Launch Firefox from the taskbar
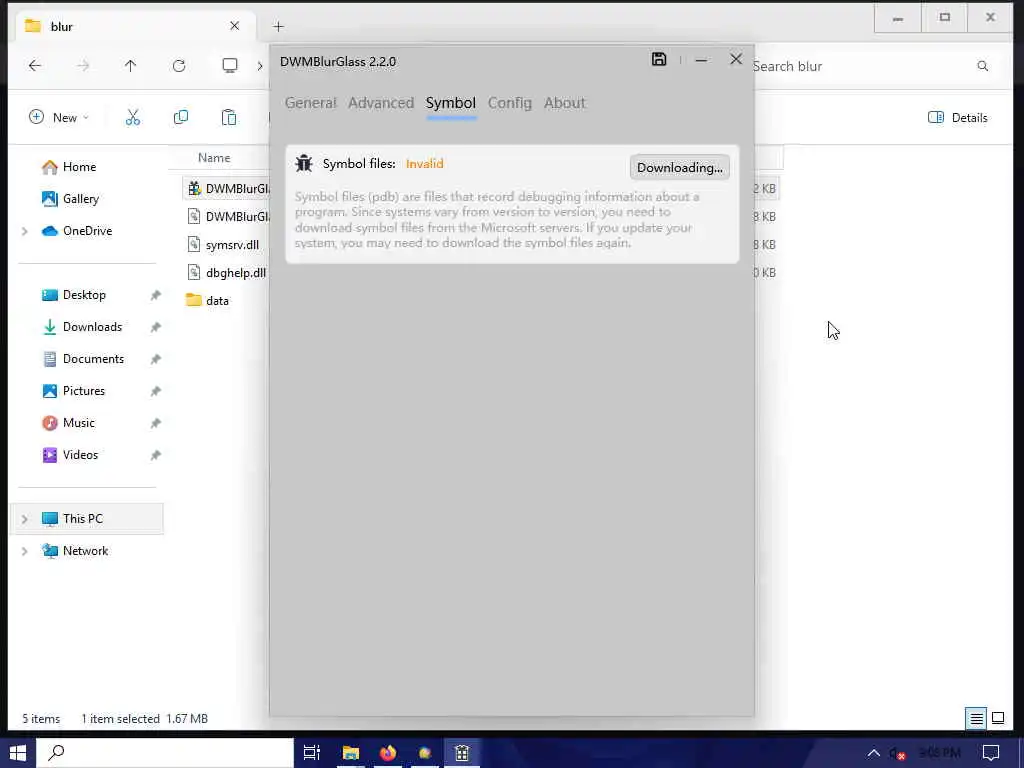1024x768 pixels. coord(387,753)
